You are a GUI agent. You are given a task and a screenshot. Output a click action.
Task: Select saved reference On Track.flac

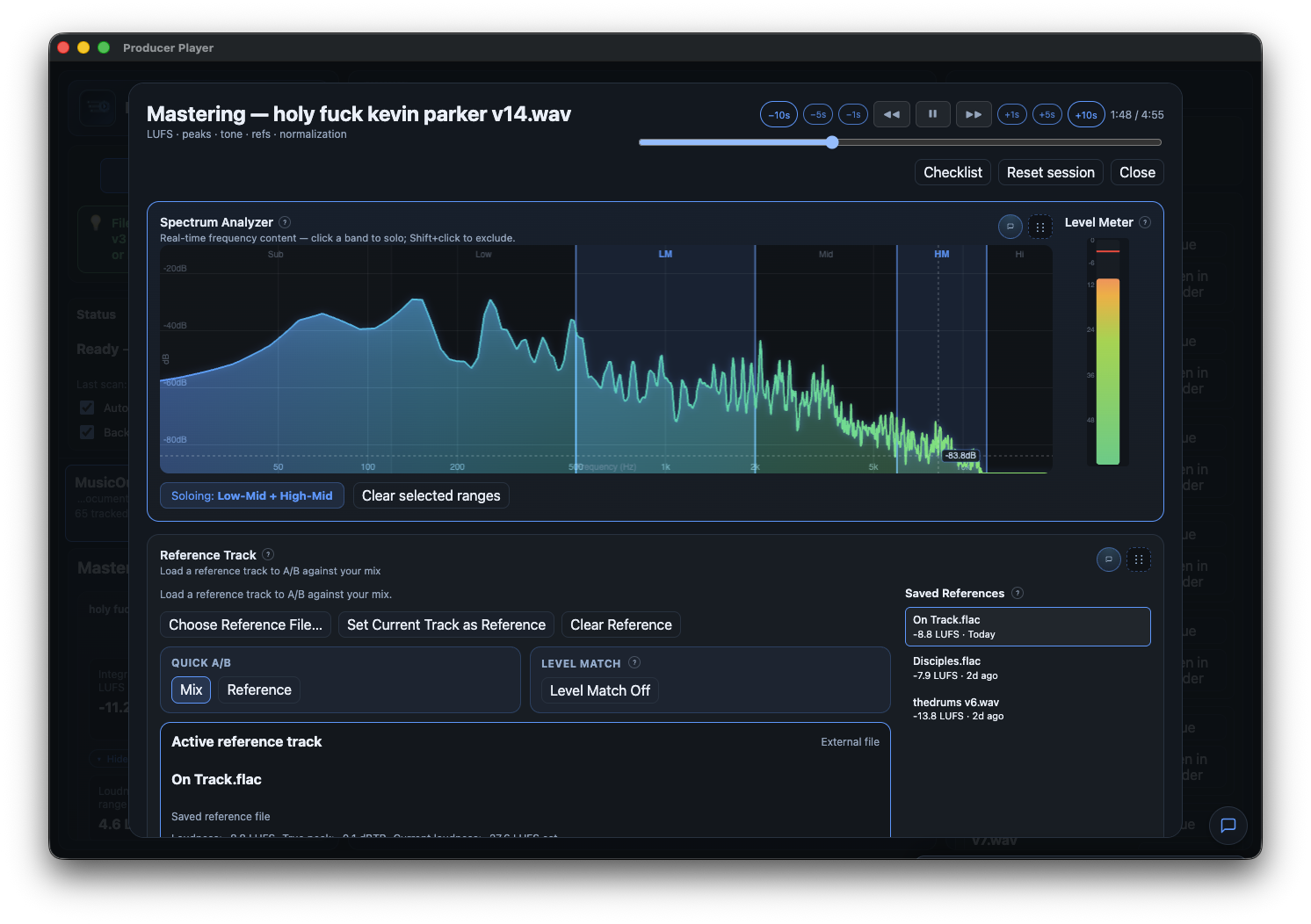1028,626
